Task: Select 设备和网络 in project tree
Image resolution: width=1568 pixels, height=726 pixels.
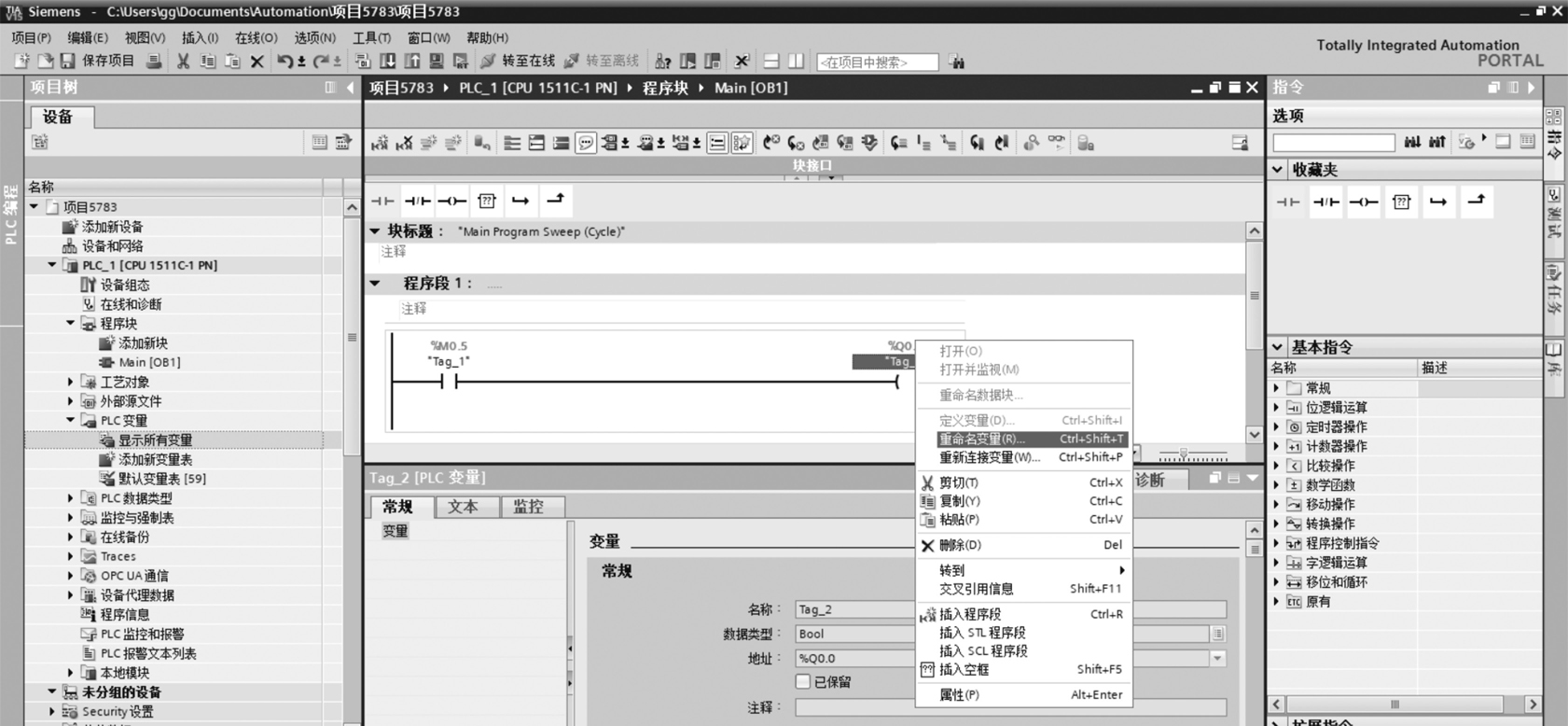Action: [x=113, y=246]
